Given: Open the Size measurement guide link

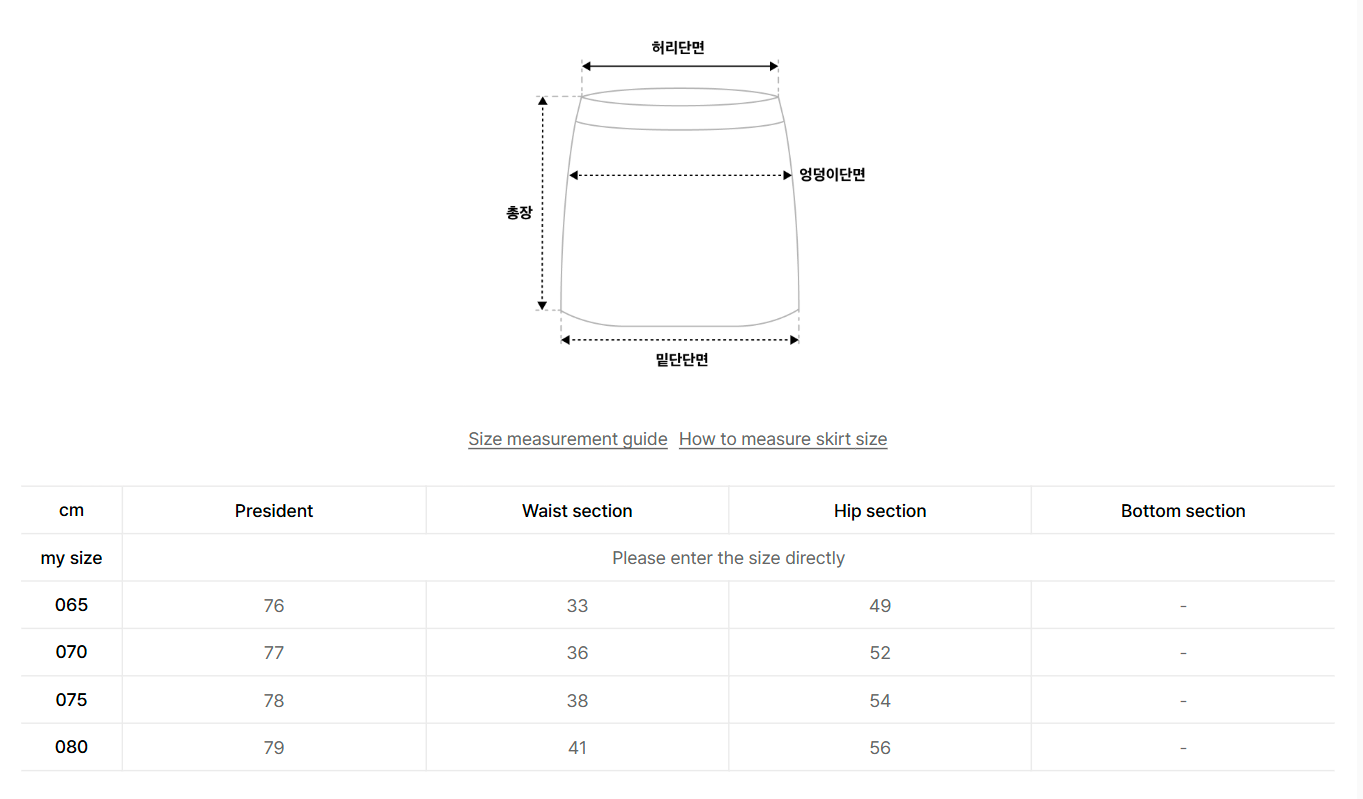Looking at the screenshot, I should 567,439.
